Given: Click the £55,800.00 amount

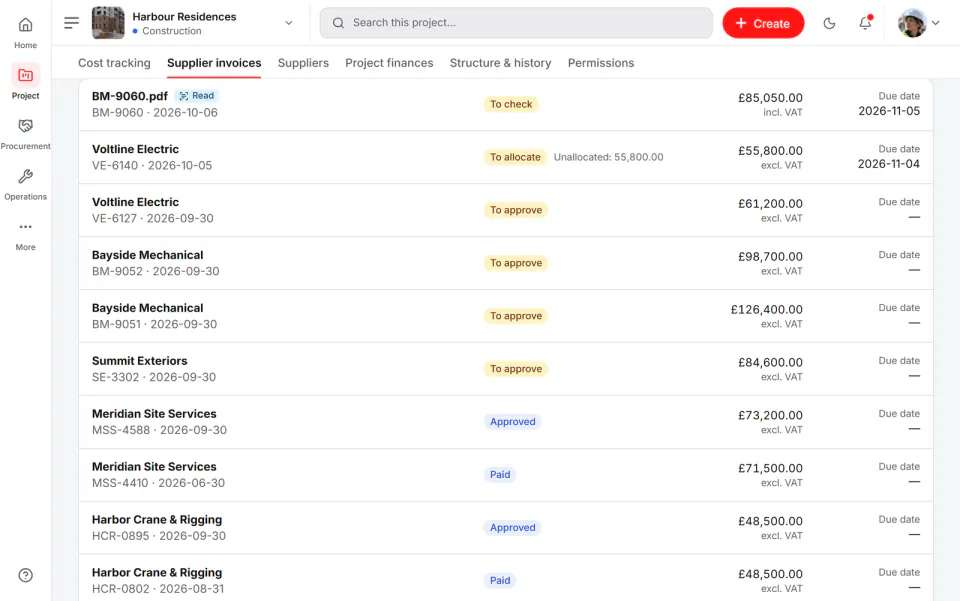Looking at the screenshot, I should tap(770, 151).
